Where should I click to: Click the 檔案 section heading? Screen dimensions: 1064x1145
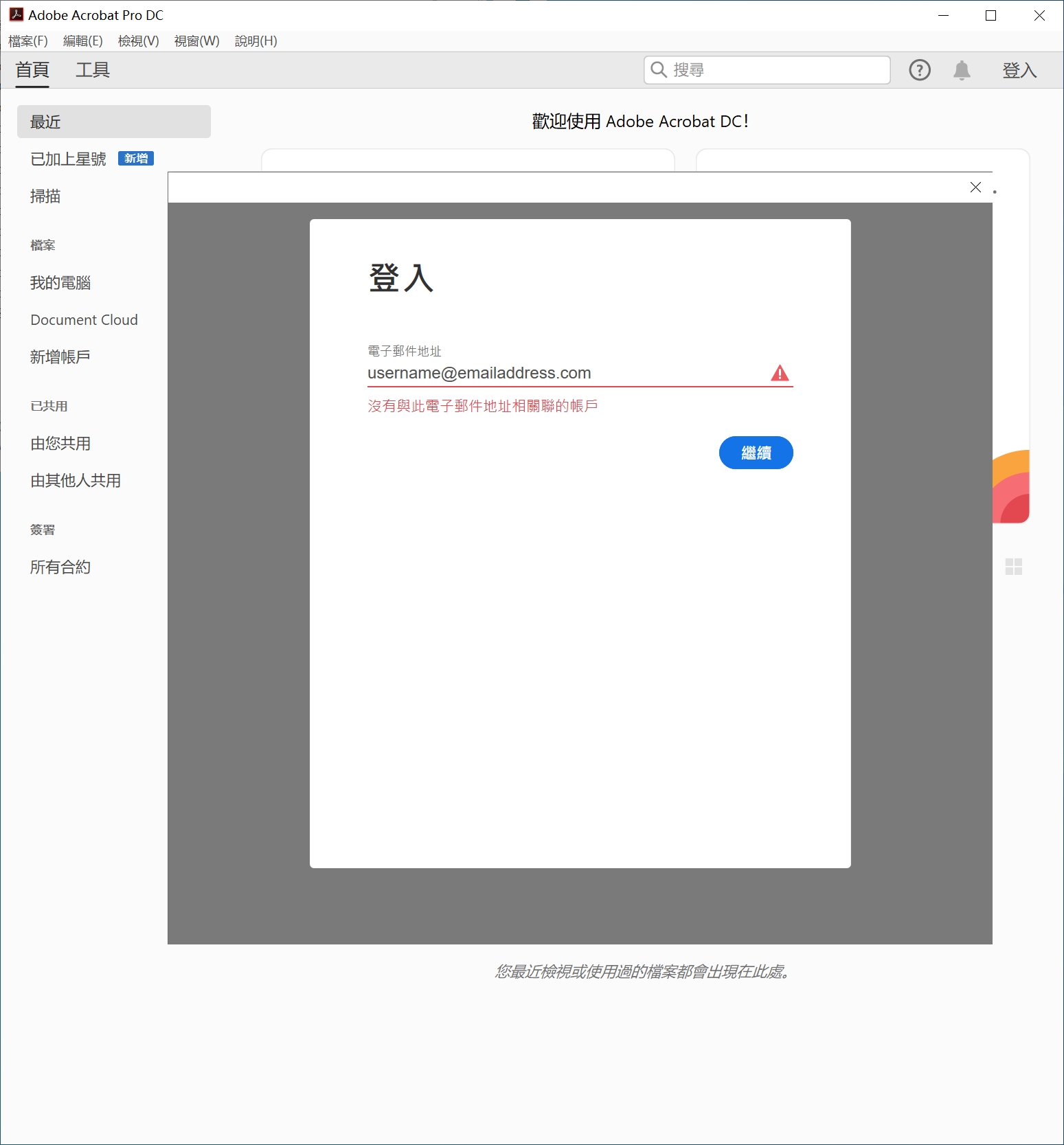pyautogui.click(x=43, y=245)
